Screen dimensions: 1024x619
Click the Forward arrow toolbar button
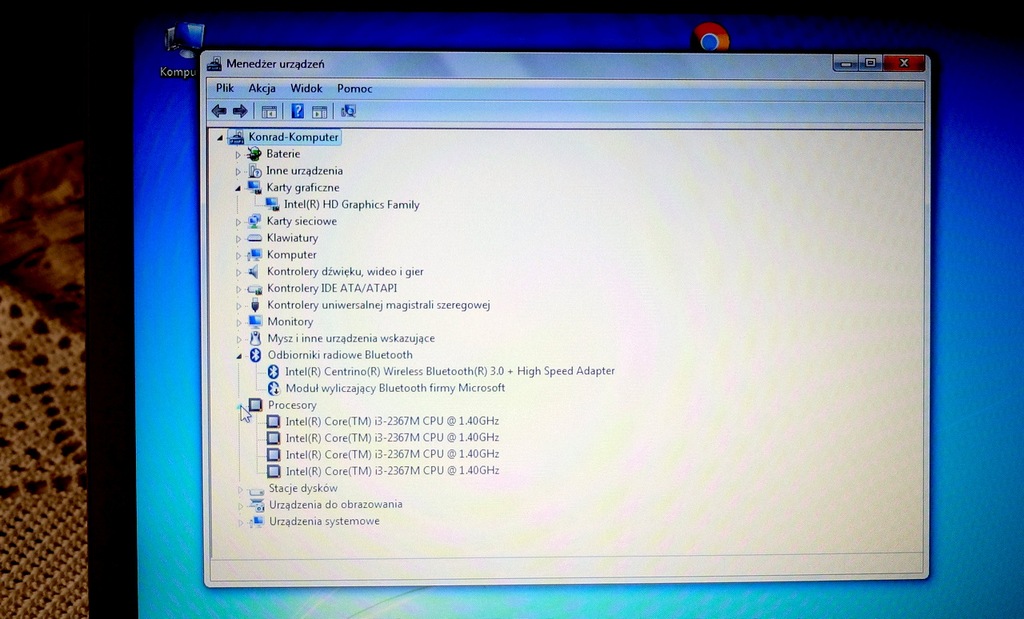pos(240,111)
